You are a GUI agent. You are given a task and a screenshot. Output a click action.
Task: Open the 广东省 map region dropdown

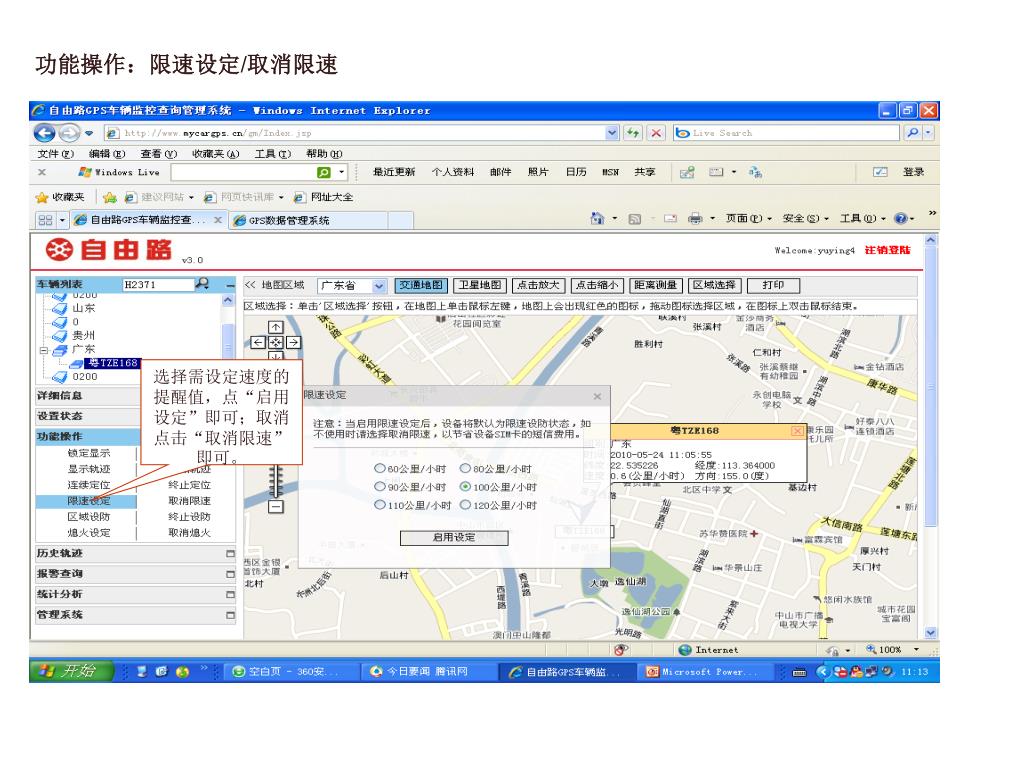tap(378, 285)
